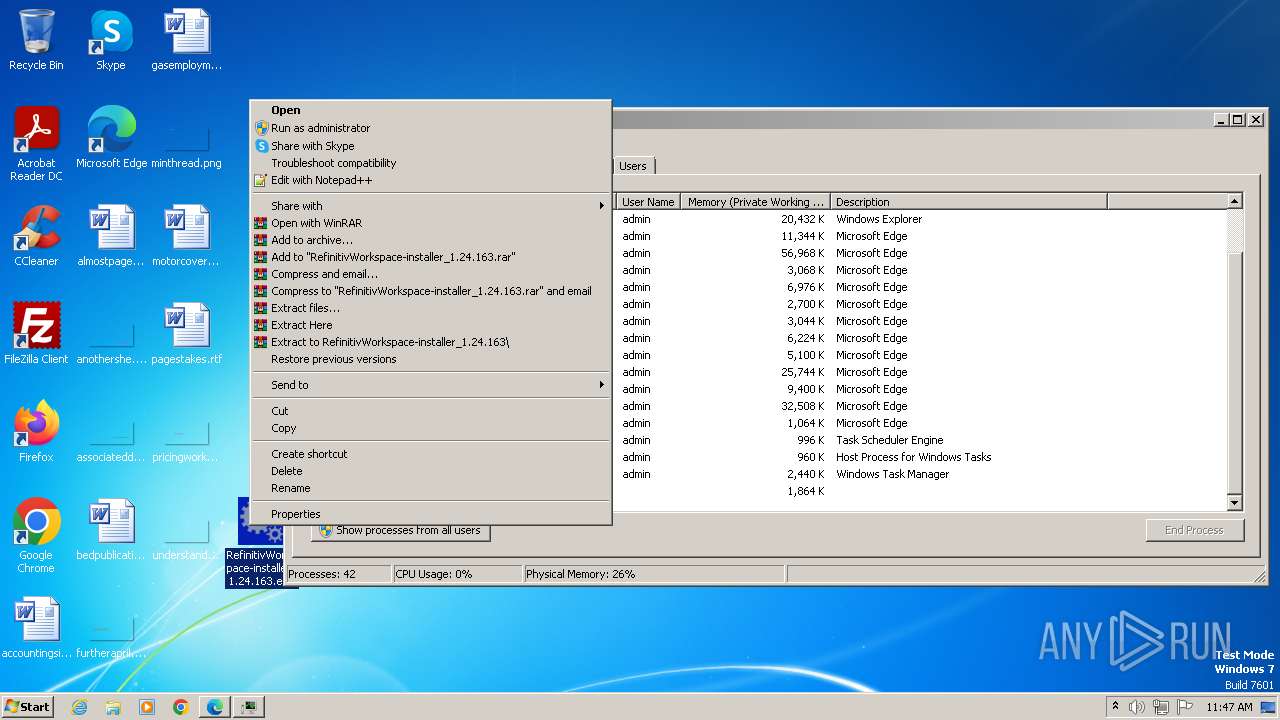Image resolution: width=1280 pixels, height=720 pixels.
Task: Sort by User Name column header
Action: pyautogui.click(x=648, y=202)
